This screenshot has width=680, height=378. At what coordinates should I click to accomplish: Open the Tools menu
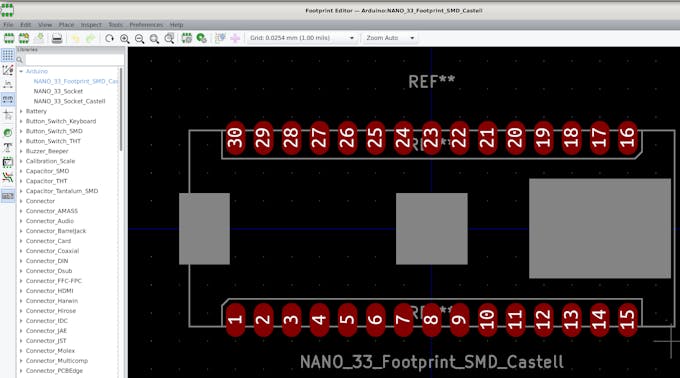[x=115, y=25]
